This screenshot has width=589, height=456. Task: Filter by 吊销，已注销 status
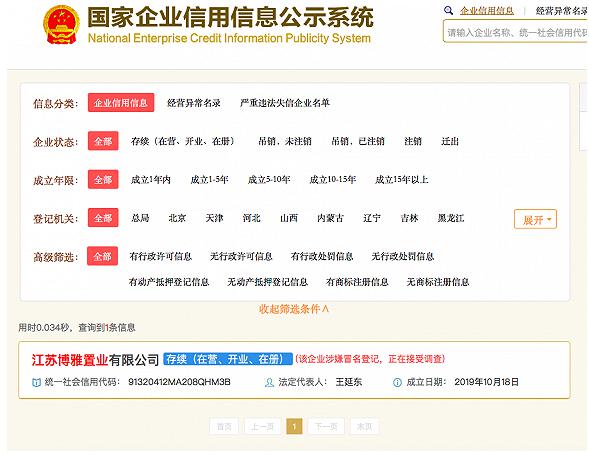358,141
